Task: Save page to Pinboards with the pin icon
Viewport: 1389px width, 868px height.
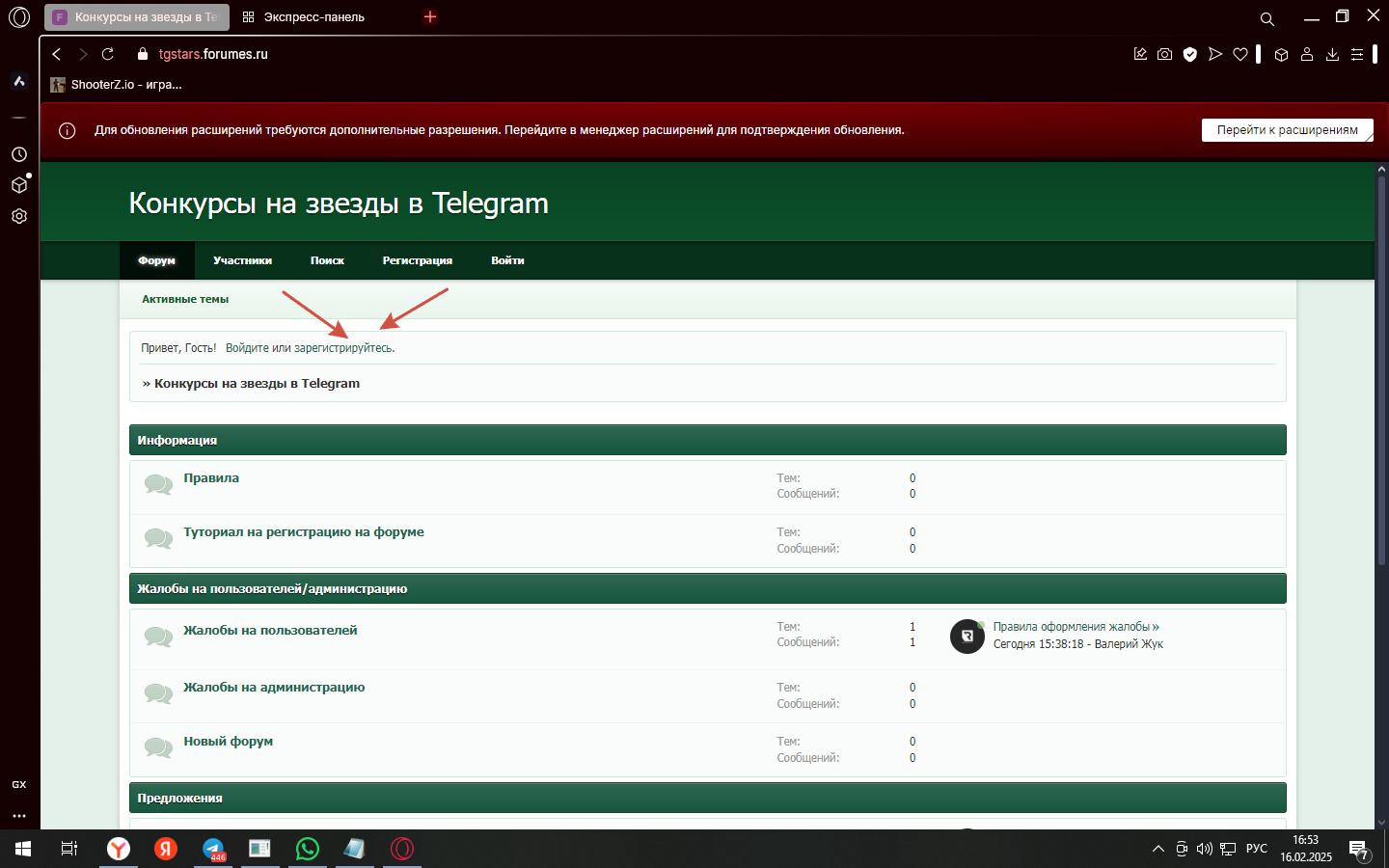Action: coord(1140,54)
